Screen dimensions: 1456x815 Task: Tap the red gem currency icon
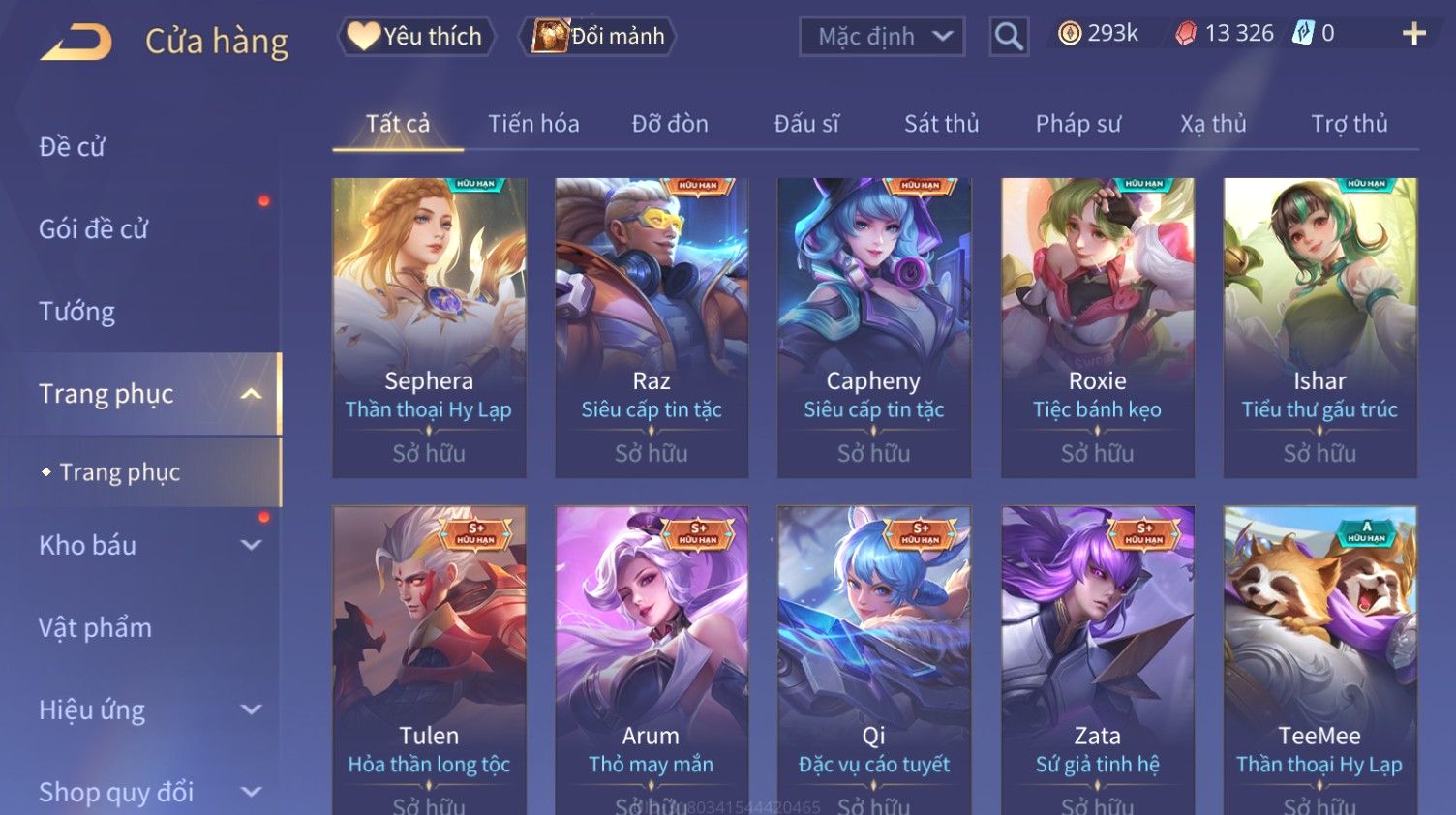(x=1186, y=34)
